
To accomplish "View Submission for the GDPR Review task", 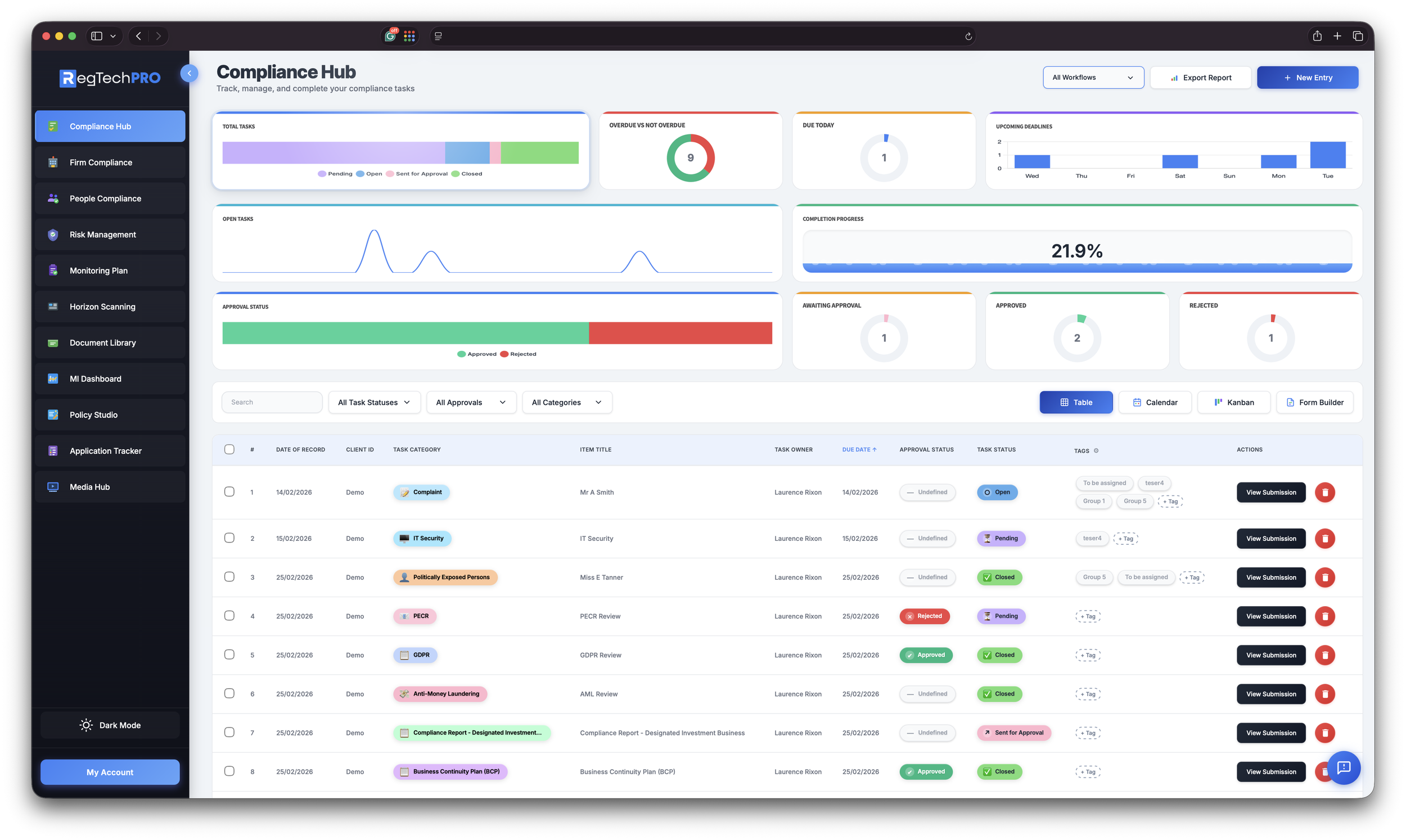I will click(1270, 655).
